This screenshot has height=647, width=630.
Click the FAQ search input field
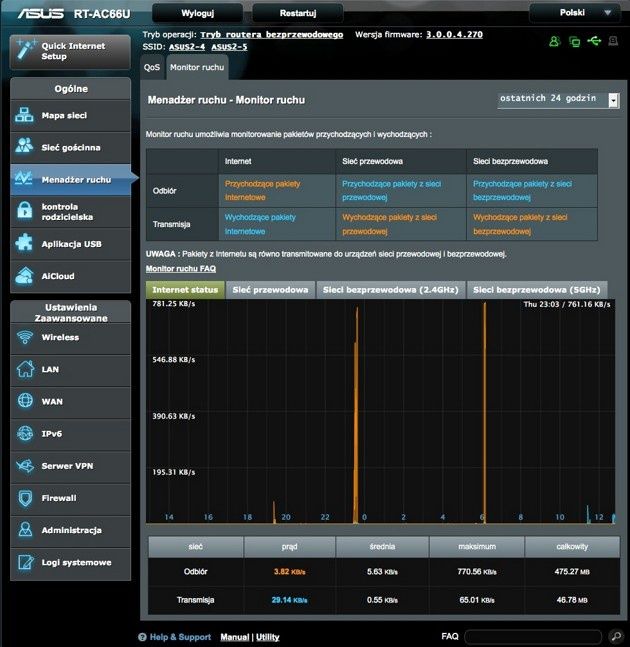(x=533, y=636)
